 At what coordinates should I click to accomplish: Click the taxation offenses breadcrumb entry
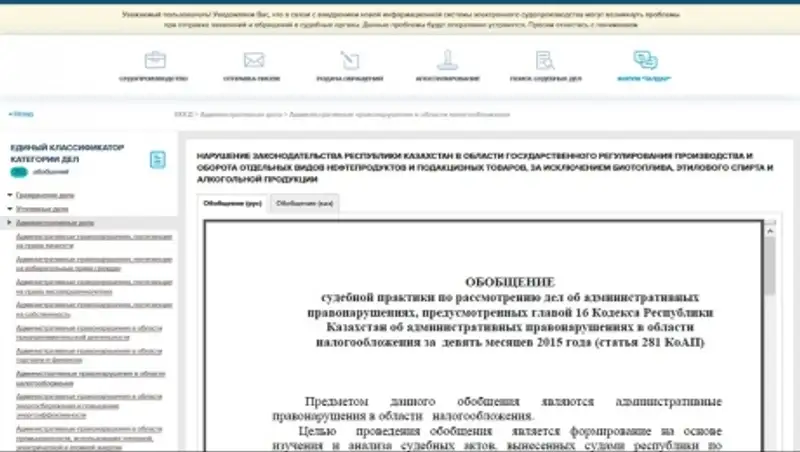pos(399,114)
